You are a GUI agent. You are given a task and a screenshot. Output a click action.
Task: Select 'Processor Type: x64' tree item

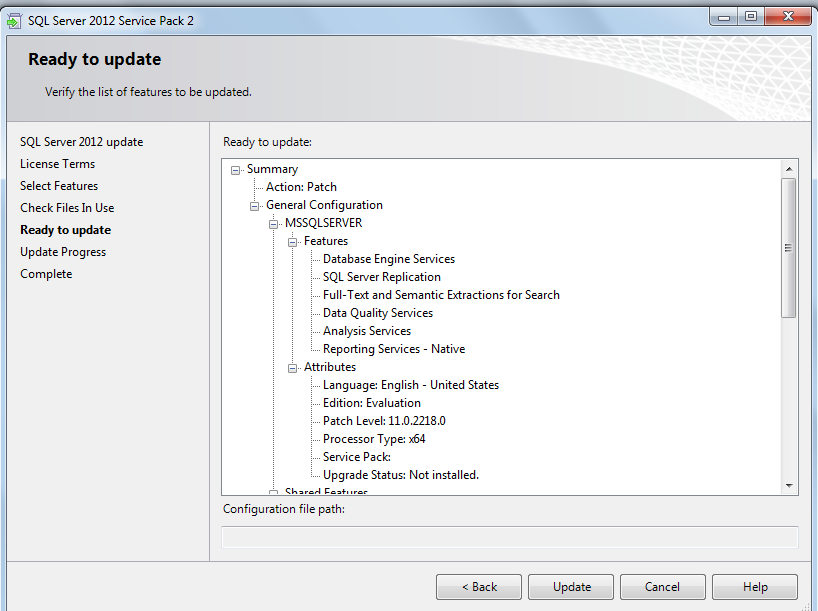tap(374, 439)
